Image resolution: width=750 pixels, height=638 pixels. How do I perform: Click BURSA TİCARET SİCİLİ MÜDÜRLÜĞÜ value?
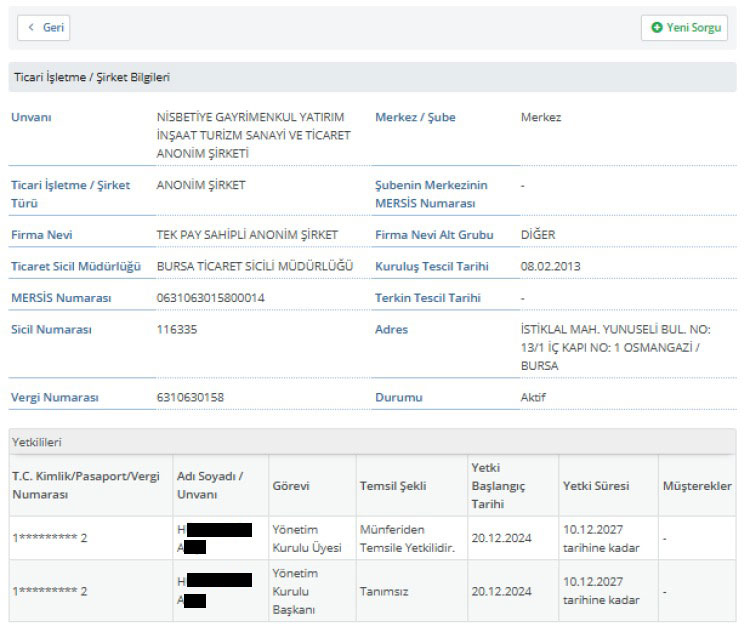(x=255, y=266)
